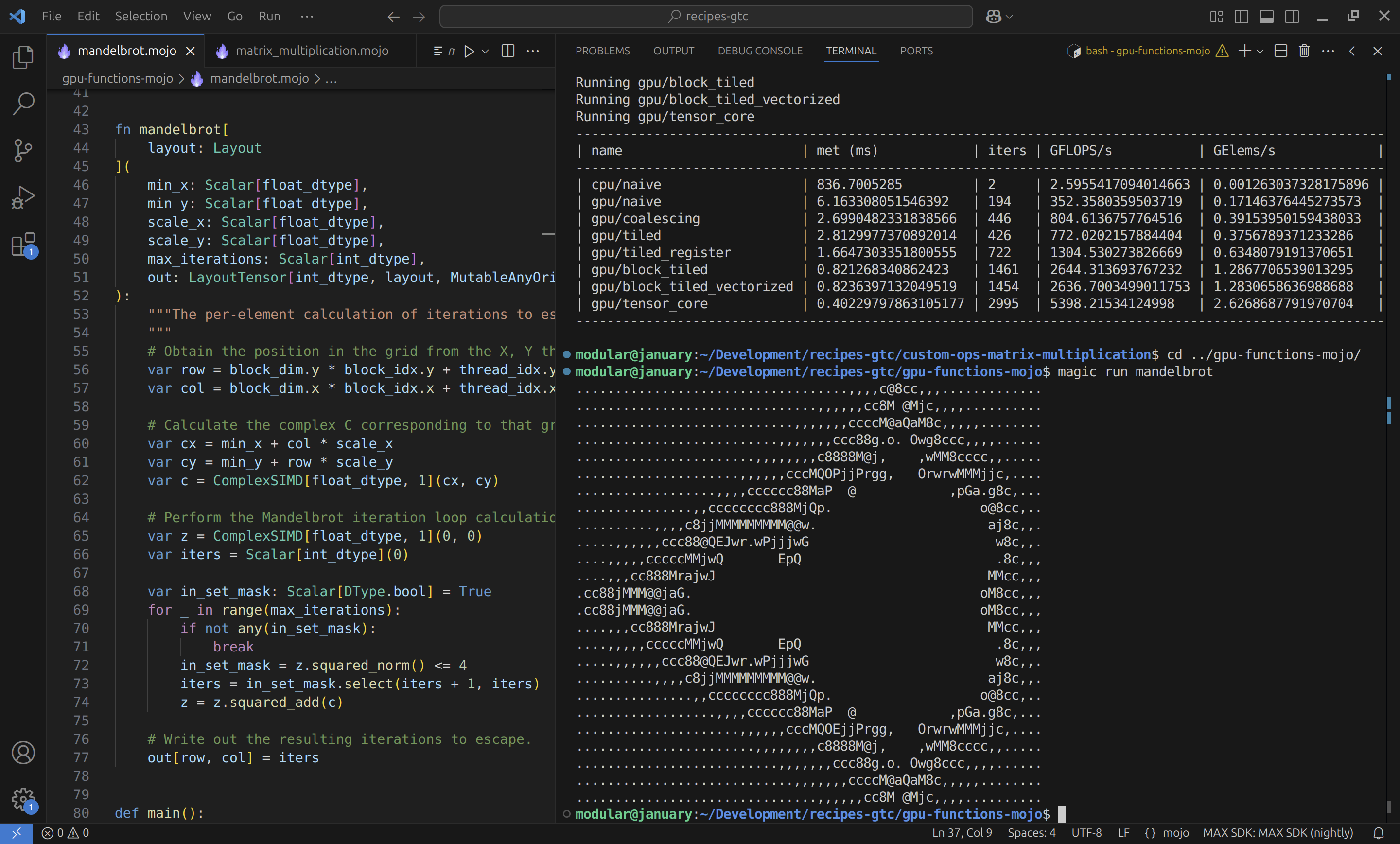Kill the terminal with trash icon

click(x=1304, y=51)
